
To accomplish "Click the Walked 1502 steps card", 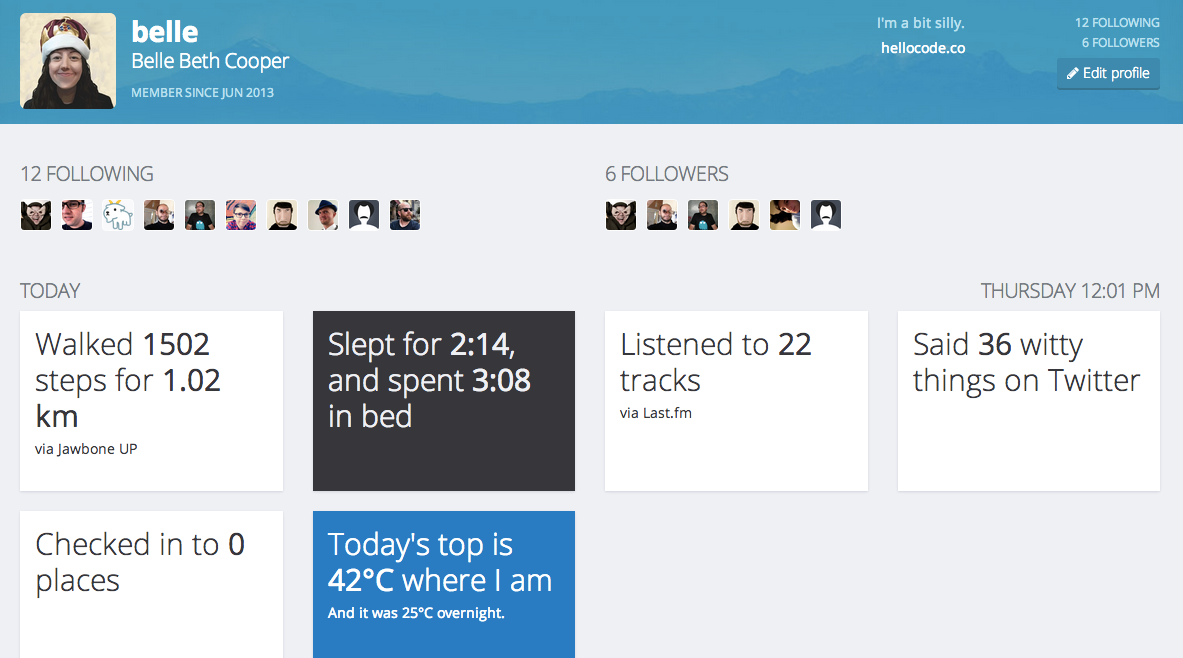I will [x=152, y=401].
